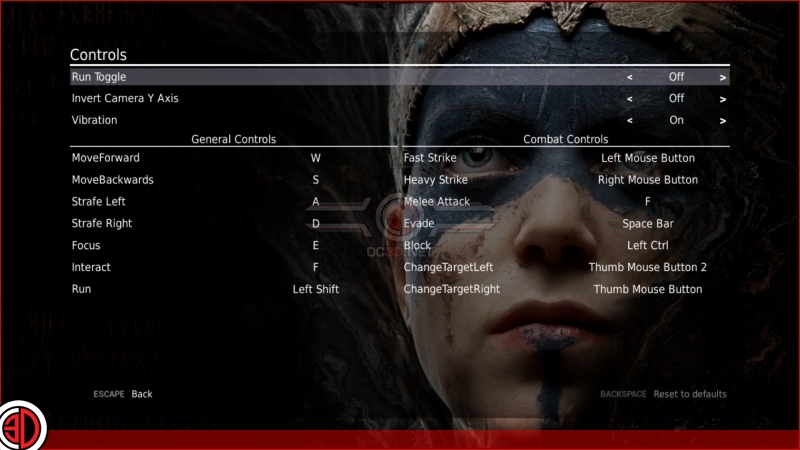800x450 pixels.
Task: Select Evade label
Action: point(418,224)
